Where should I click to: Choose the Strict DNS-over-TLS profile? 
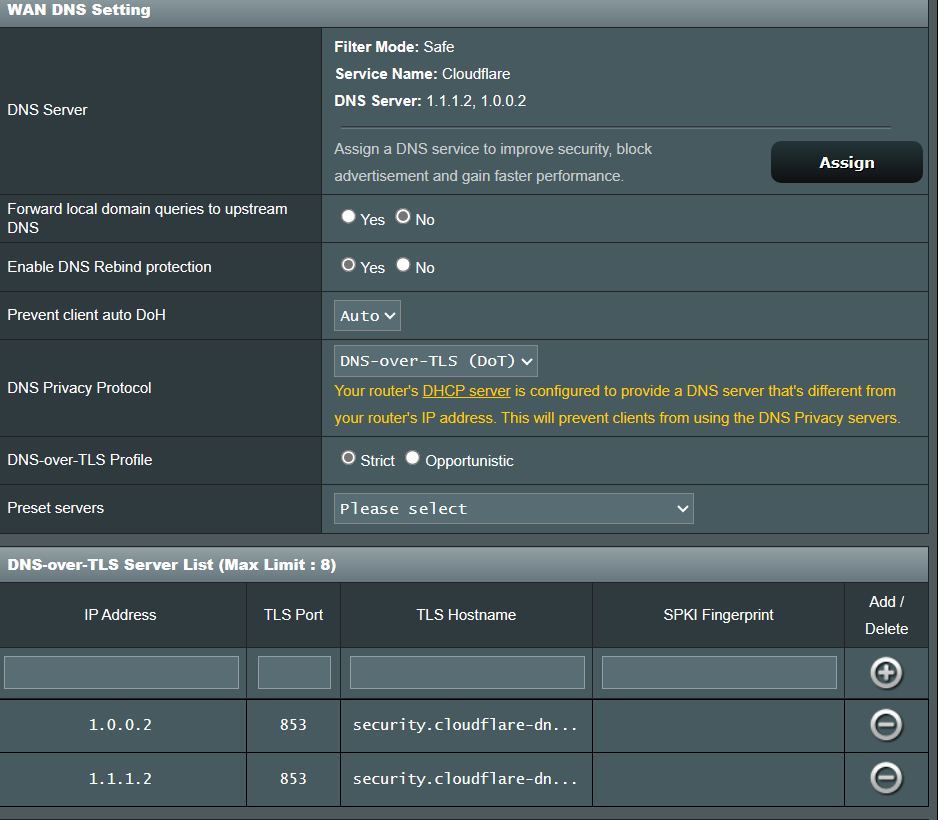pos(348,458)
